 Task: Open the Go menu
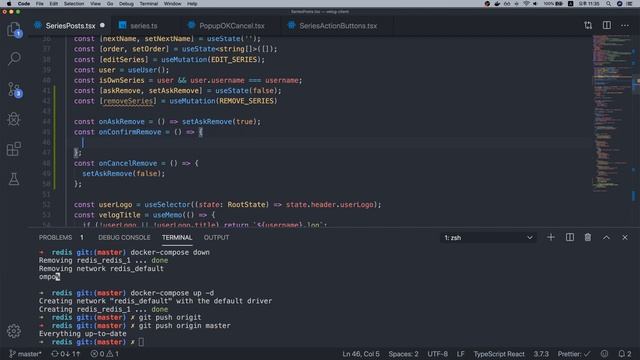(x=110, y=4)
